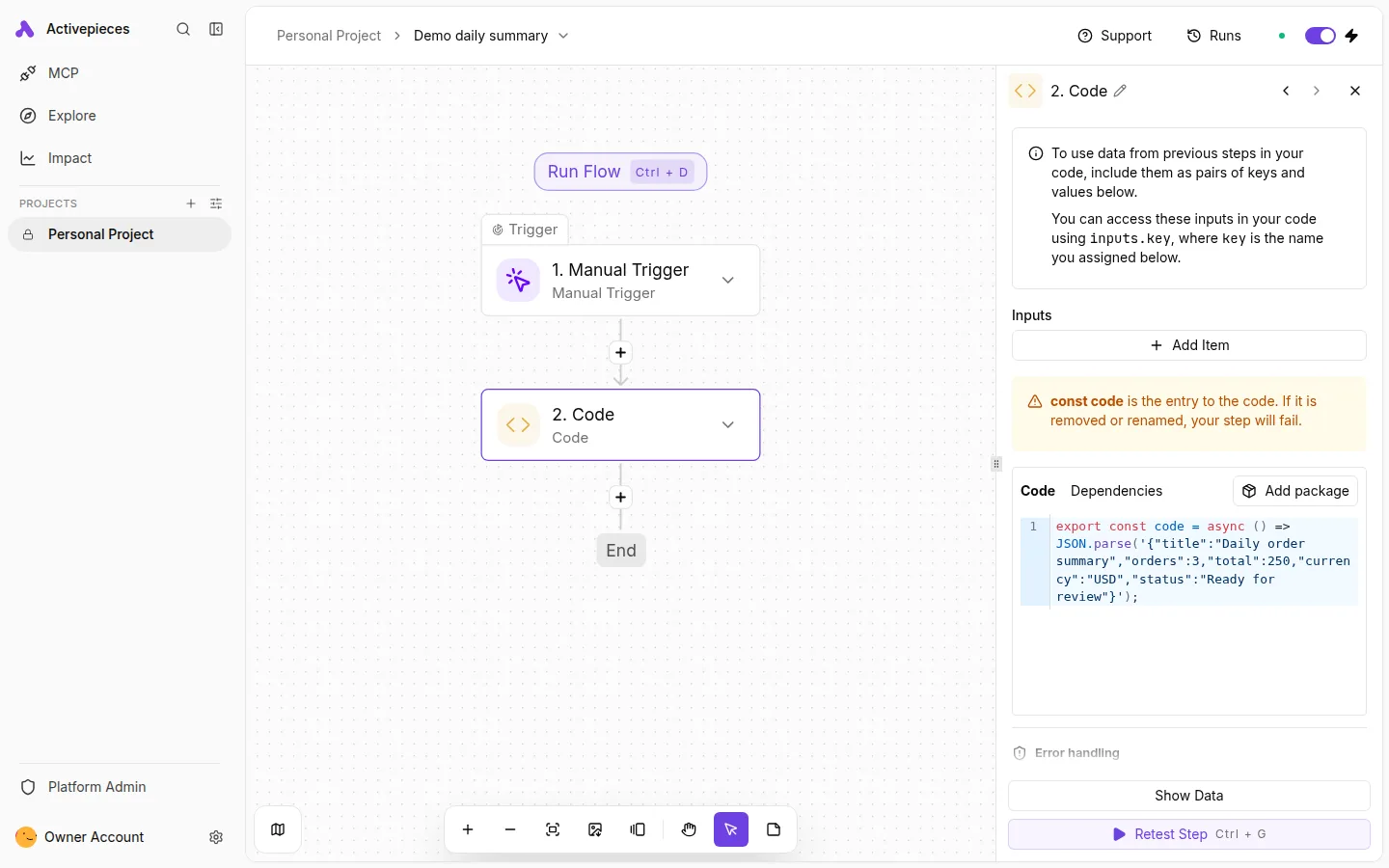Add a step after the Code step
Image resolution: width=1389 pixels, height=868 pixels.
(621, 498)
